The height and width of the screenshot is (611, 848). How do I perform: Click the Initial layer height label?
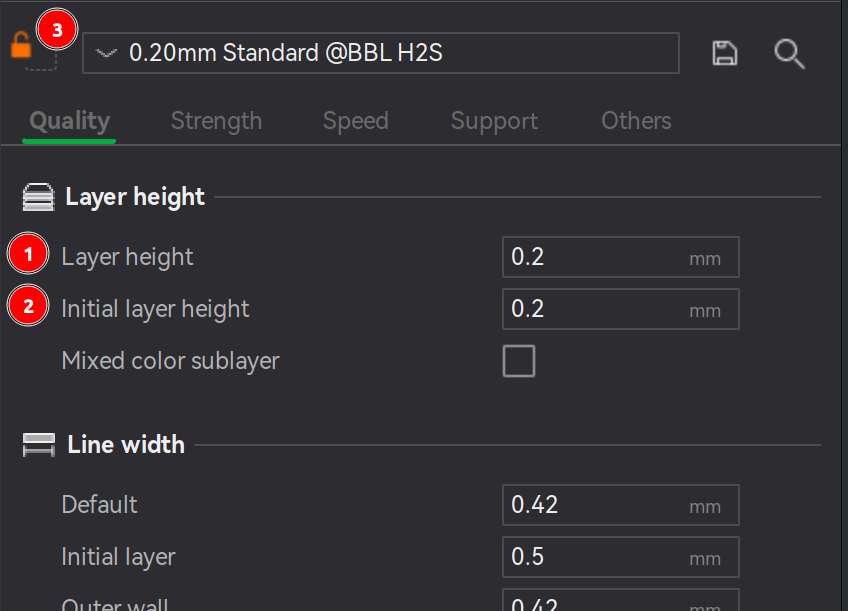[x=155, y=309]
